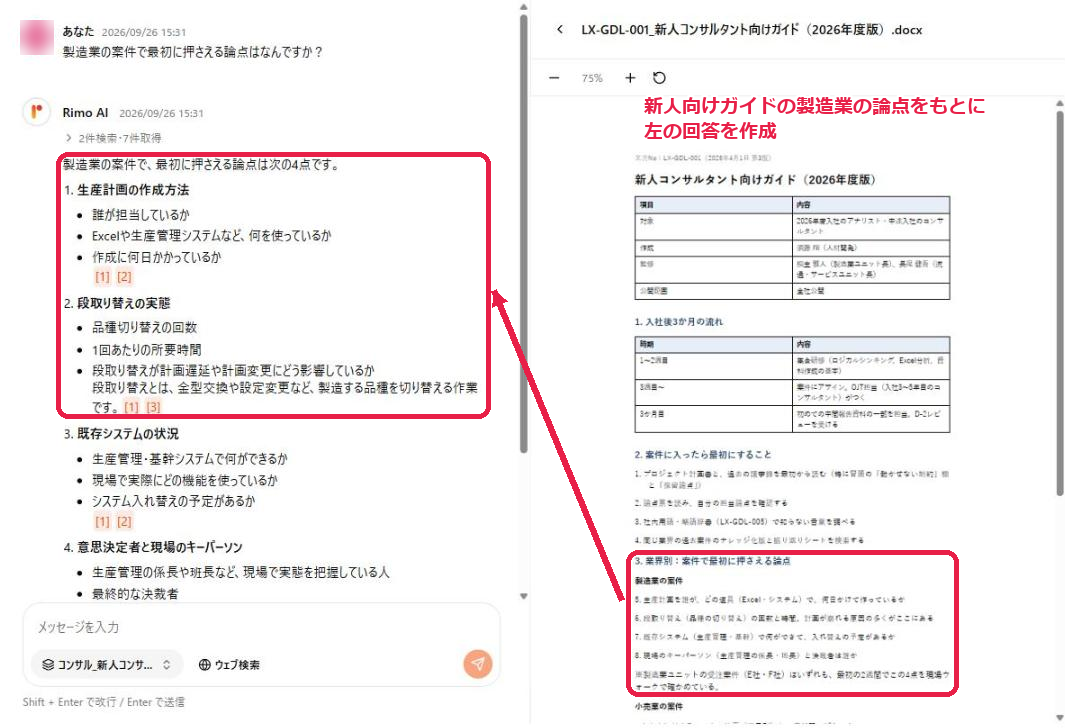The width and height of the screenshot is (1065, 728).
Task: Click the globe icon for ウェブ検索
Action: (x=204, y=665)
